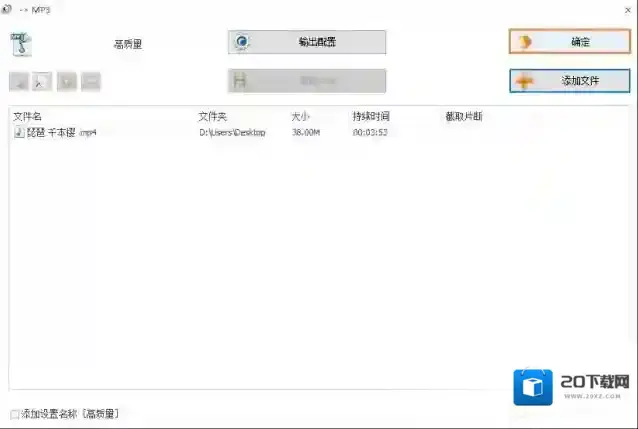Click the 添加文件 add file button
This screenshot has height=429, width=638.
click(x=569, y=81)
